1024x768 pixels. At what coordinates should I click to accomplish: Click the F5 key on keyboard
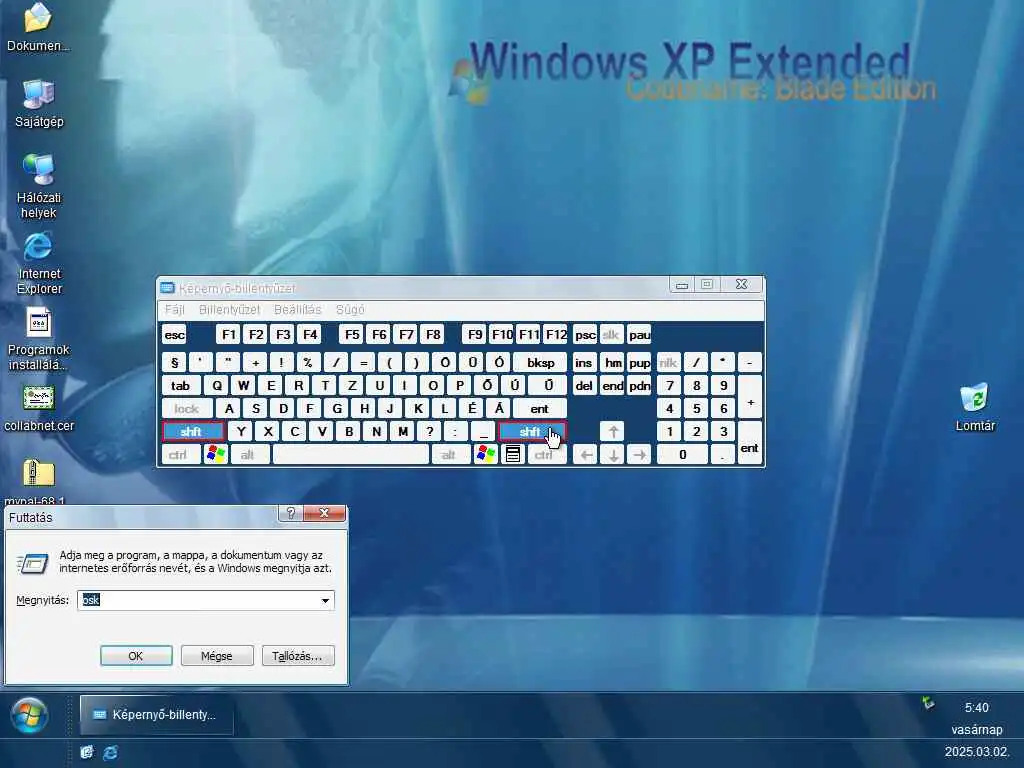[352, 335]
